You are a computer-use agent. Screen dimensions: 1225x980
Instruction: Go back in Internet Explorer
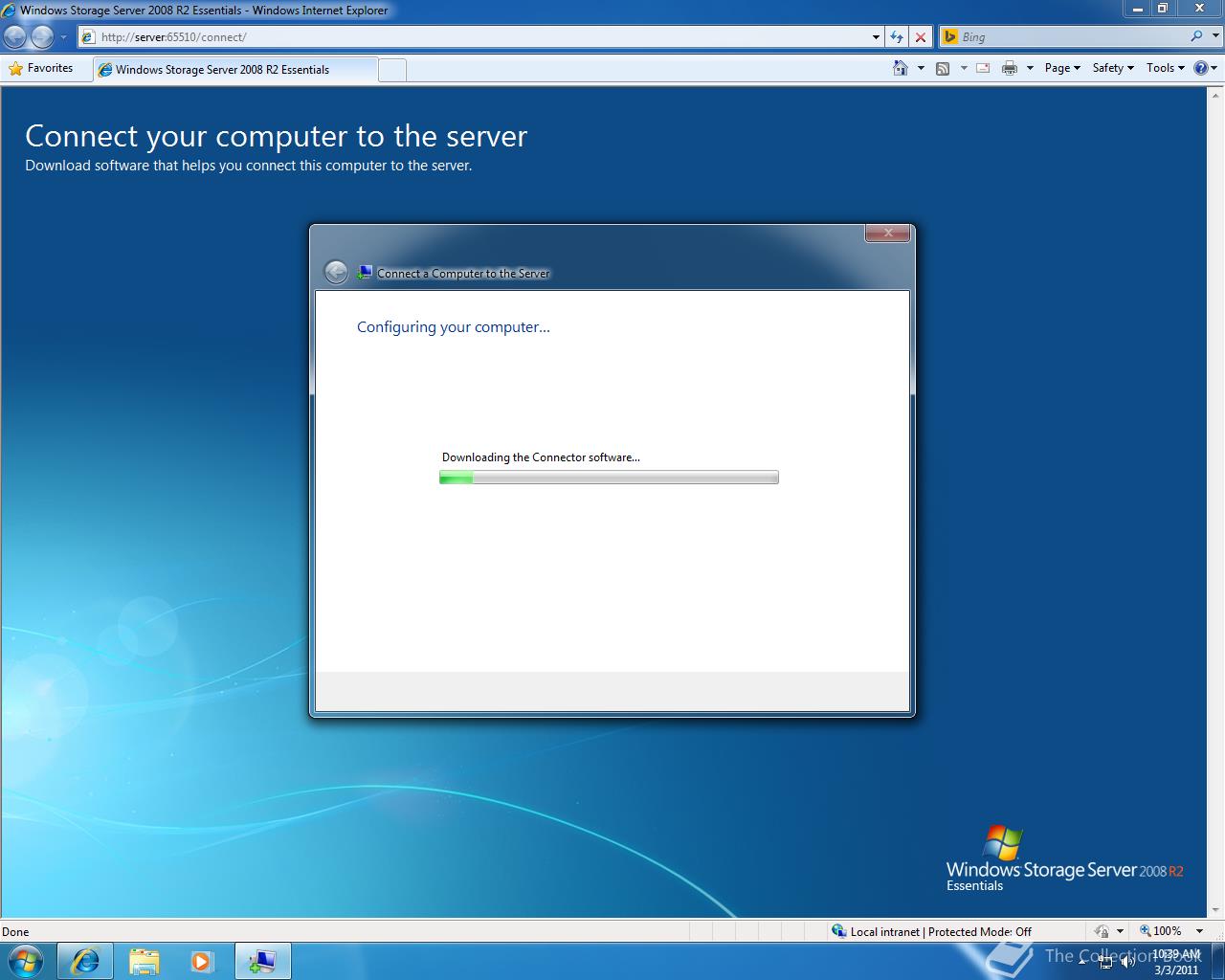[x=14, y=37]
